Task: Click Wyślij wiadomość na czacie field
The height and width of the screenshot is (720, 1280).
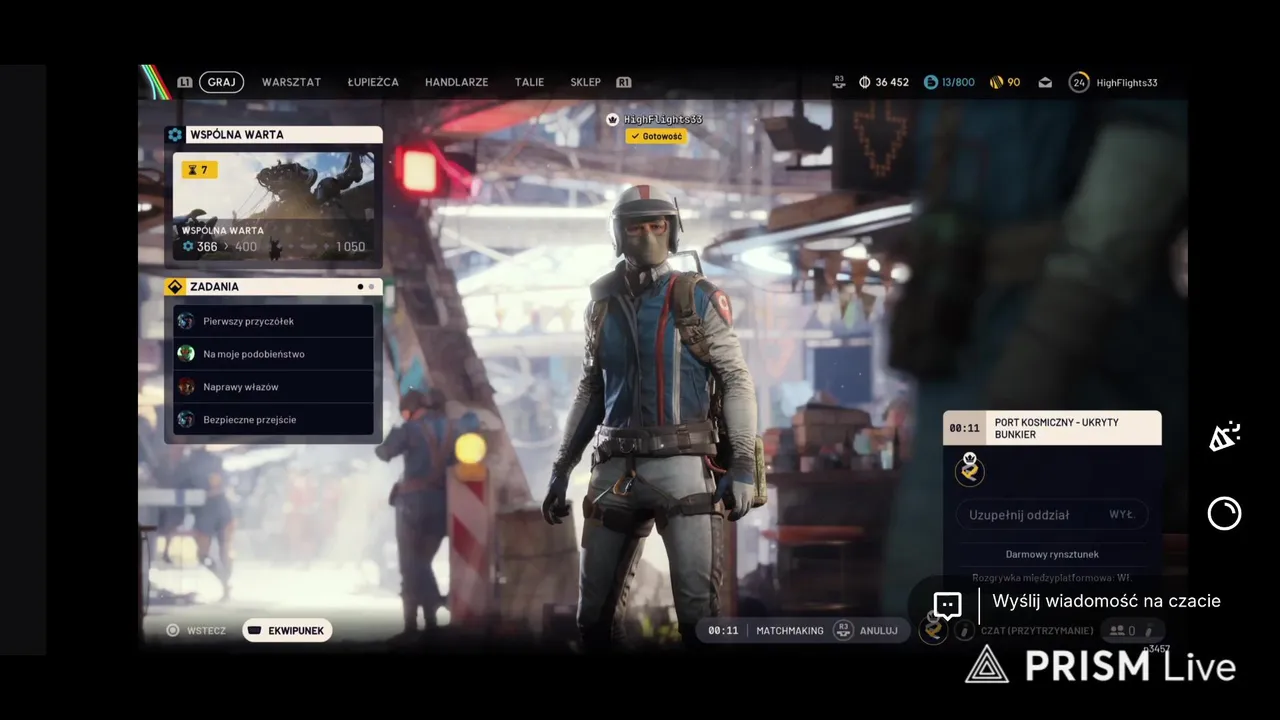Action: (x=1106, y=601)
